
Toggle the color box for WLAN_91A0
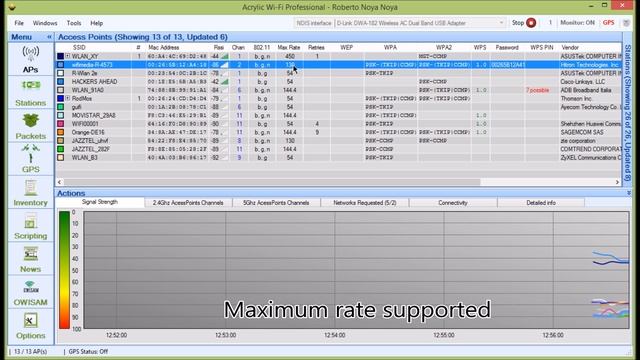point(60,90)
